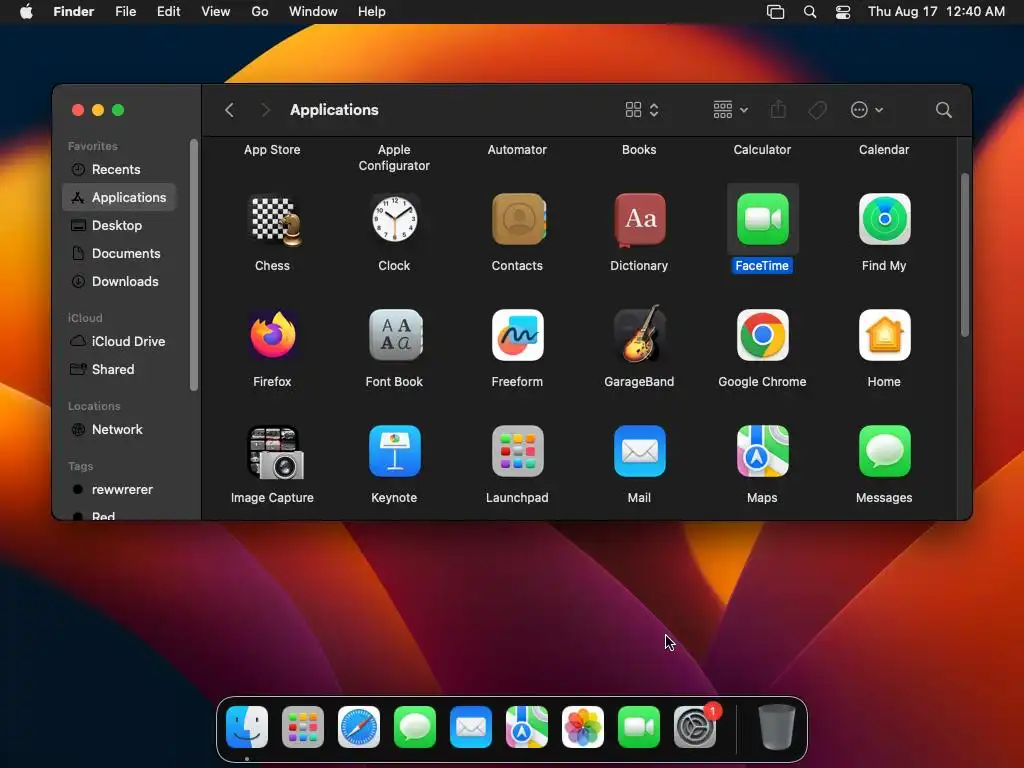This screenshot has height=768, width=1024.
Task: Click the Contacts app icon
Action: 518,219
